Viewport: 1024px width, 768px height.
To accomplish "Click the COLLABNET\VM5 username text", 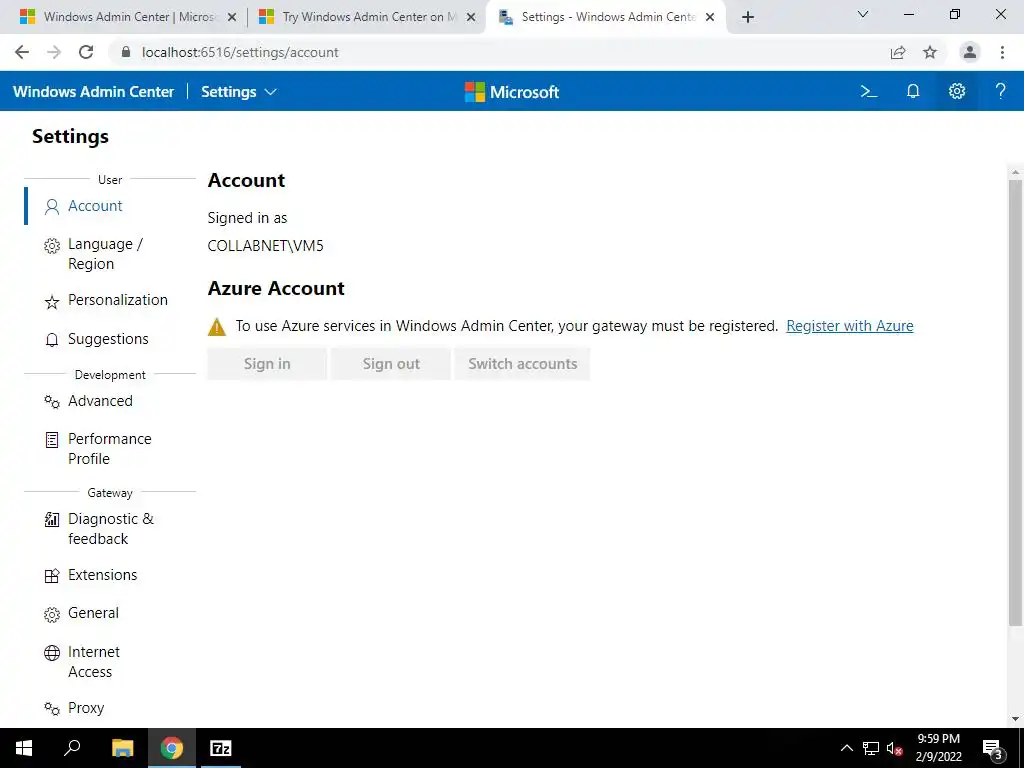I will pyautogui.click(x=265, y=246).
